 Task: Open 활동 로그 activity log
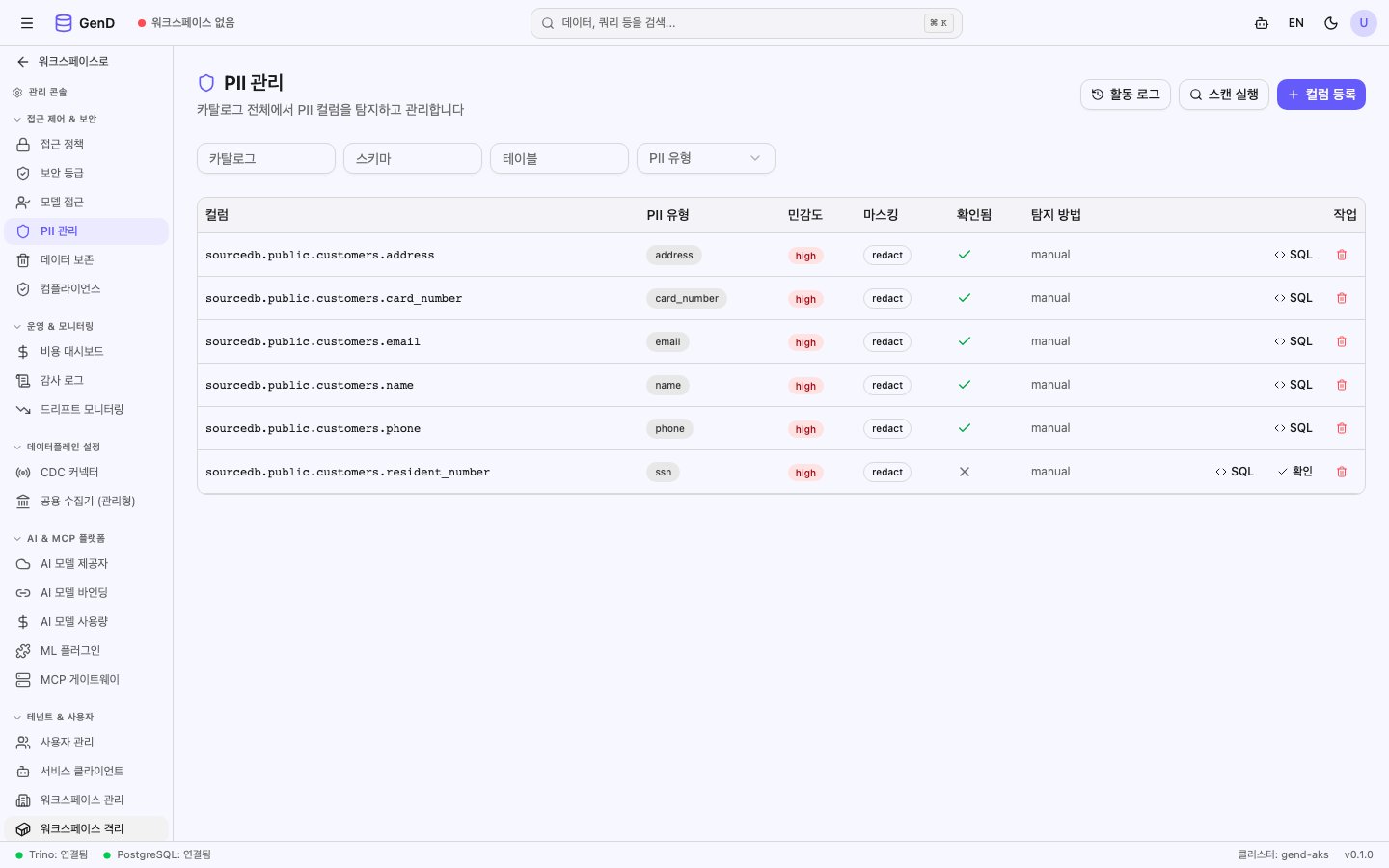click(1126, 95)
